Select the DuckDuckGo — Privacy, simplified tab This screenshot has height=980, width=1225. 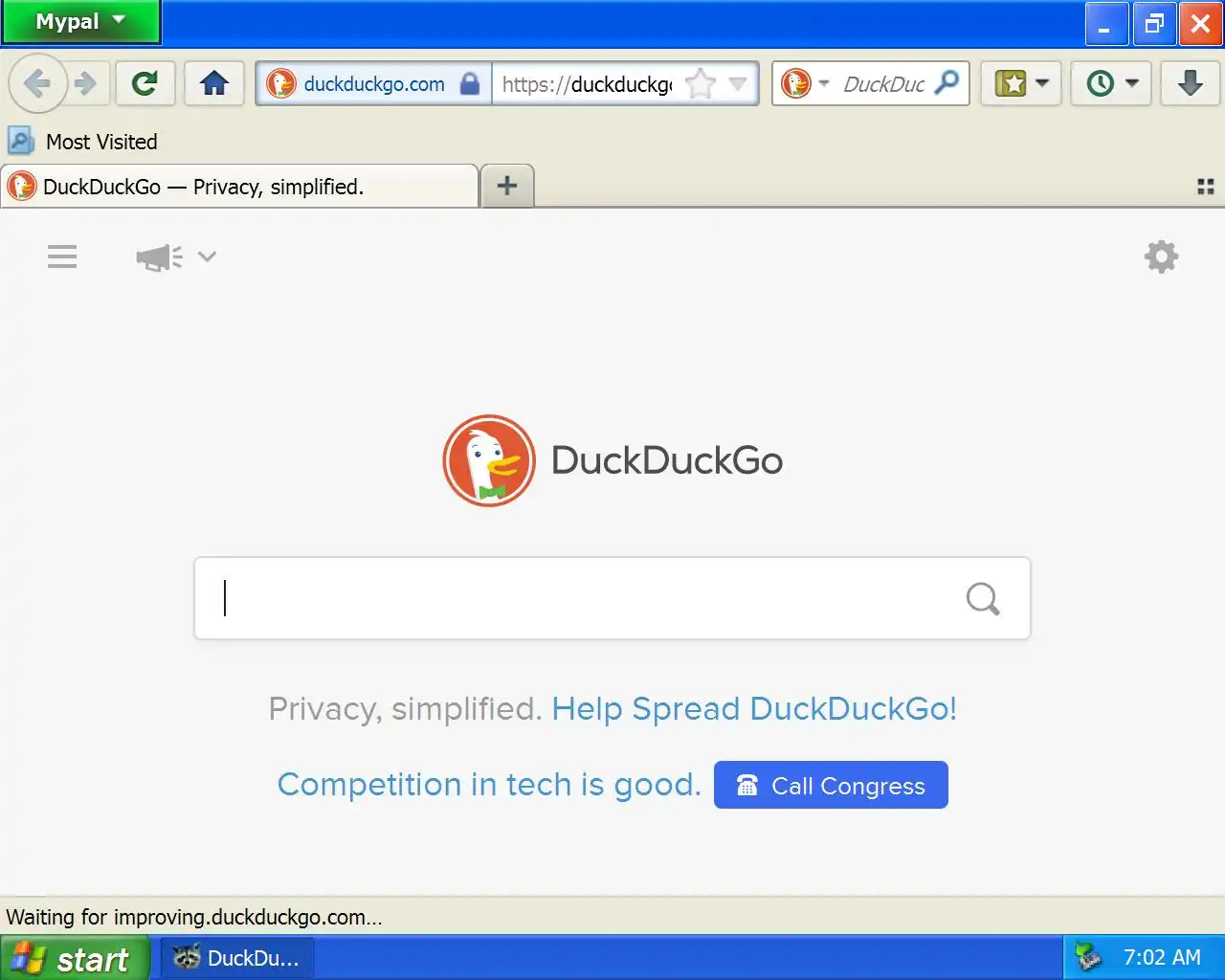pyautogui.click(x=239, y=187)
